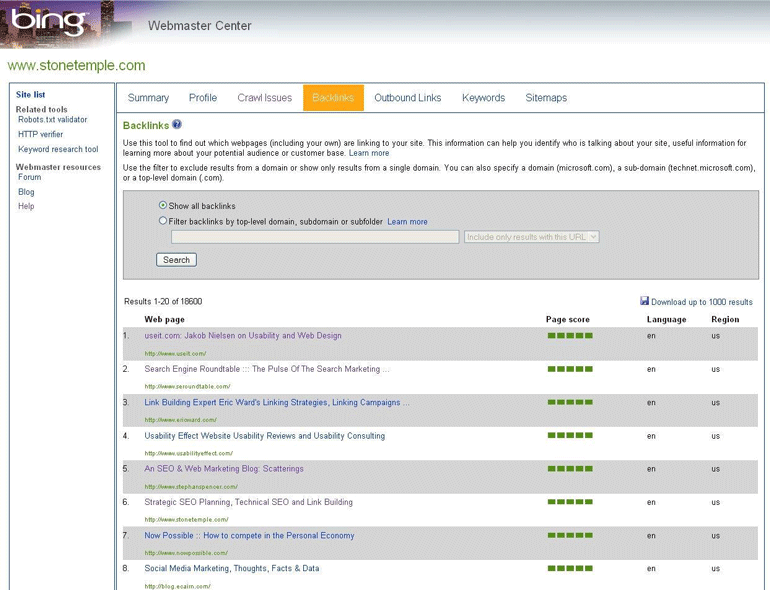Open Usability Effect Website Usability Reviews result
The width and height of the screenshot is (770, 590).
265,436
